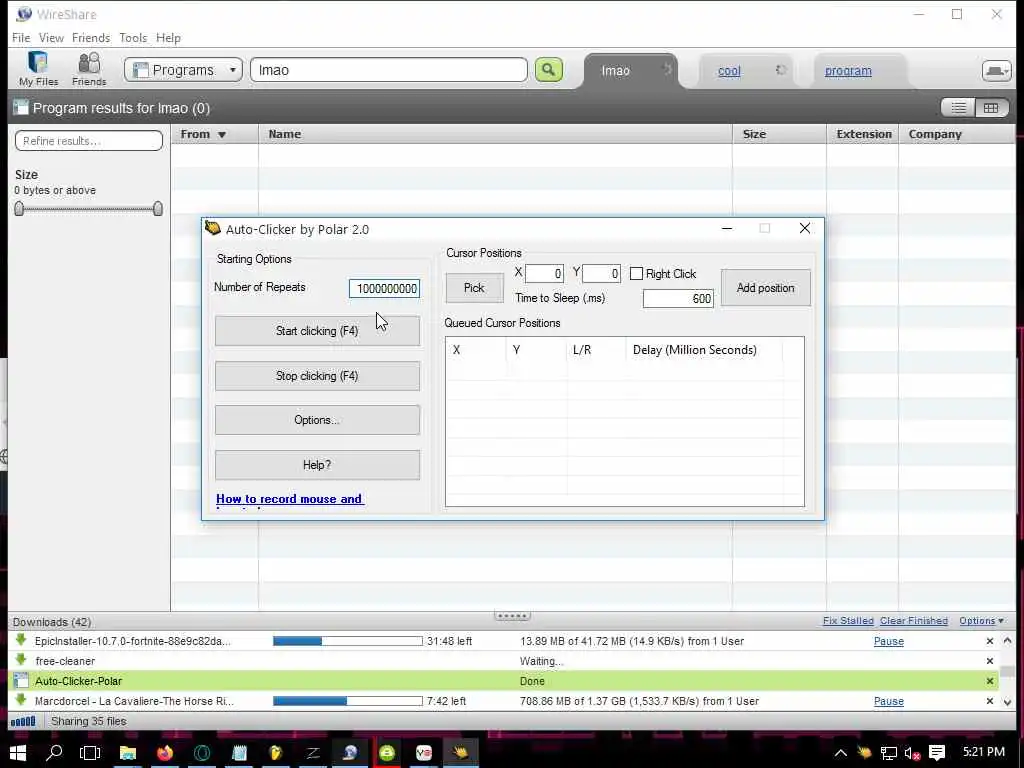The height and width of the screenshot is (768, 1024).
Task: Switch to grid view of results
Action: pos(991,108)
